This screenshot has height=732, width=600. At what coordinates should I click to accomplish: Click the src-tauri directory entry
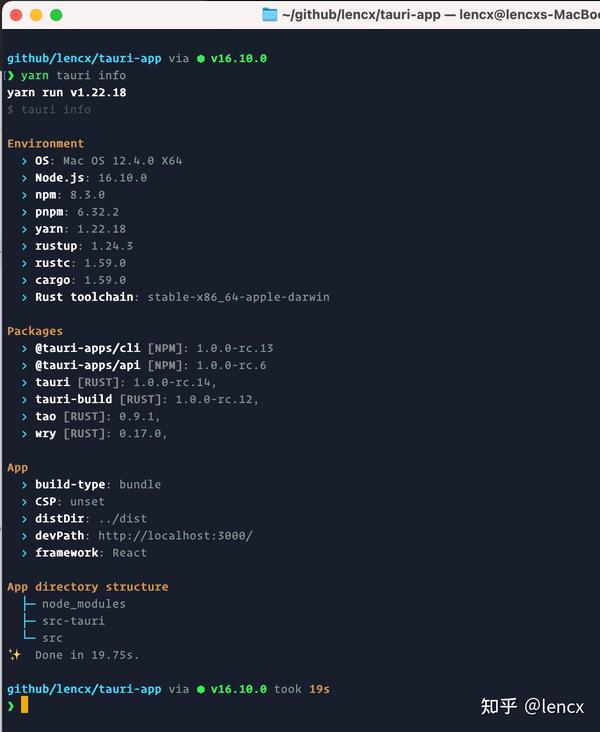tap(73, 621)
